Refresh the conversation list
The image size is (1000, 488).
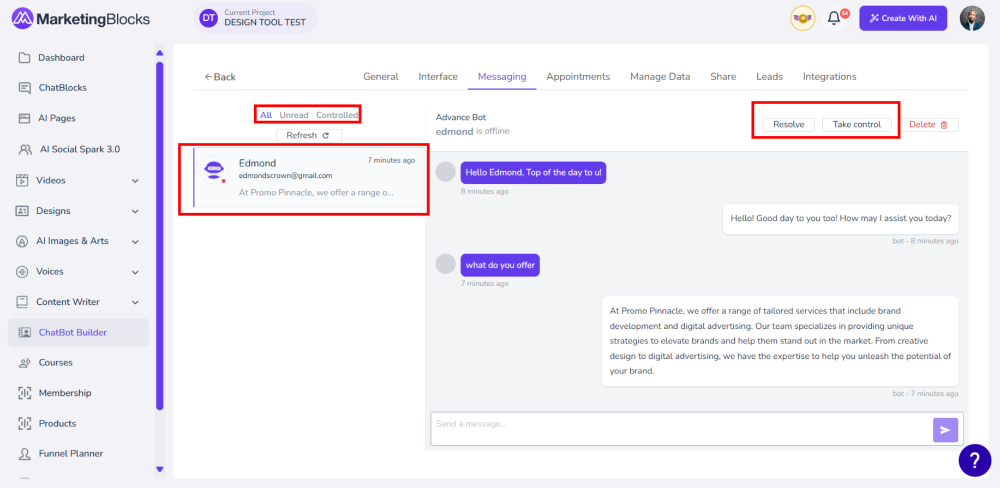point(309,135)
